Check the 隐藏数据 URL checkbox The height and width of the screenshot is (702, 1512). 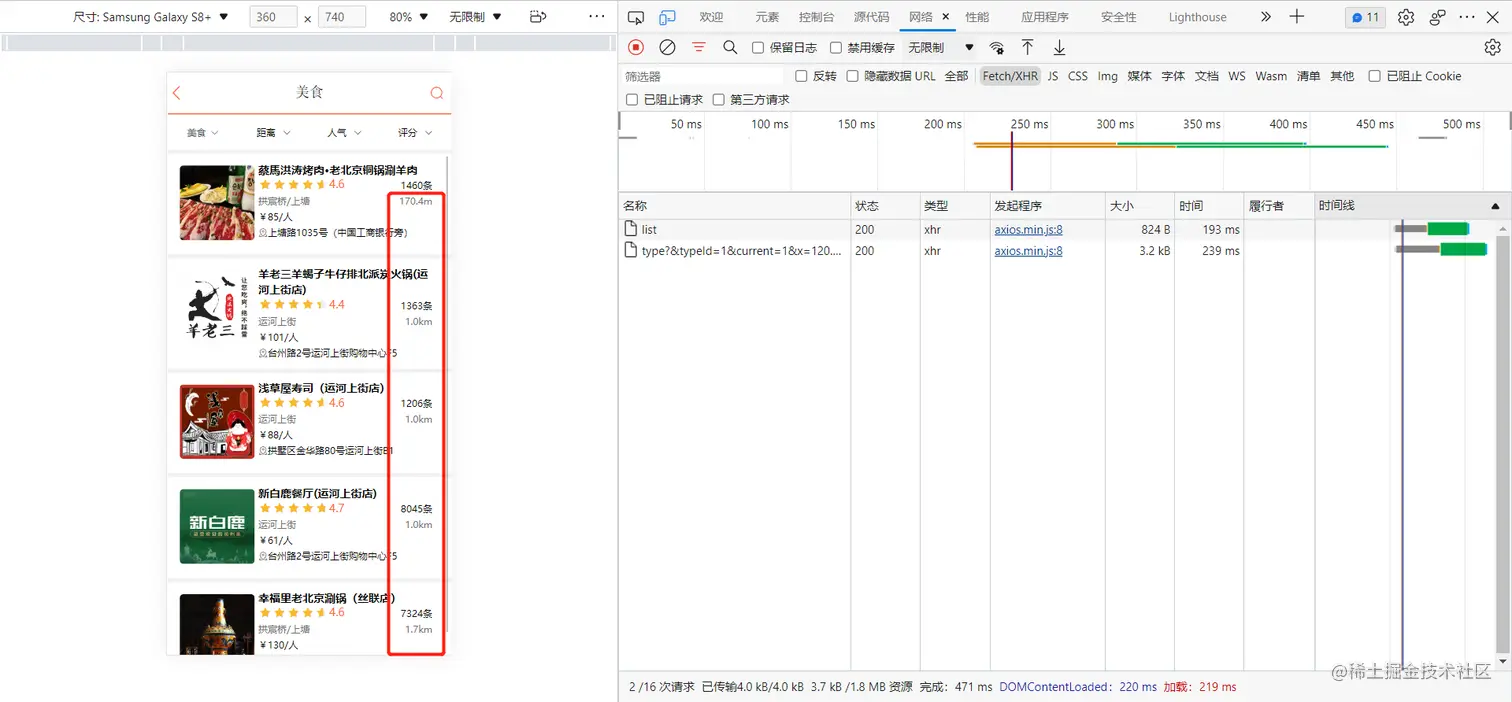[853, 76]
